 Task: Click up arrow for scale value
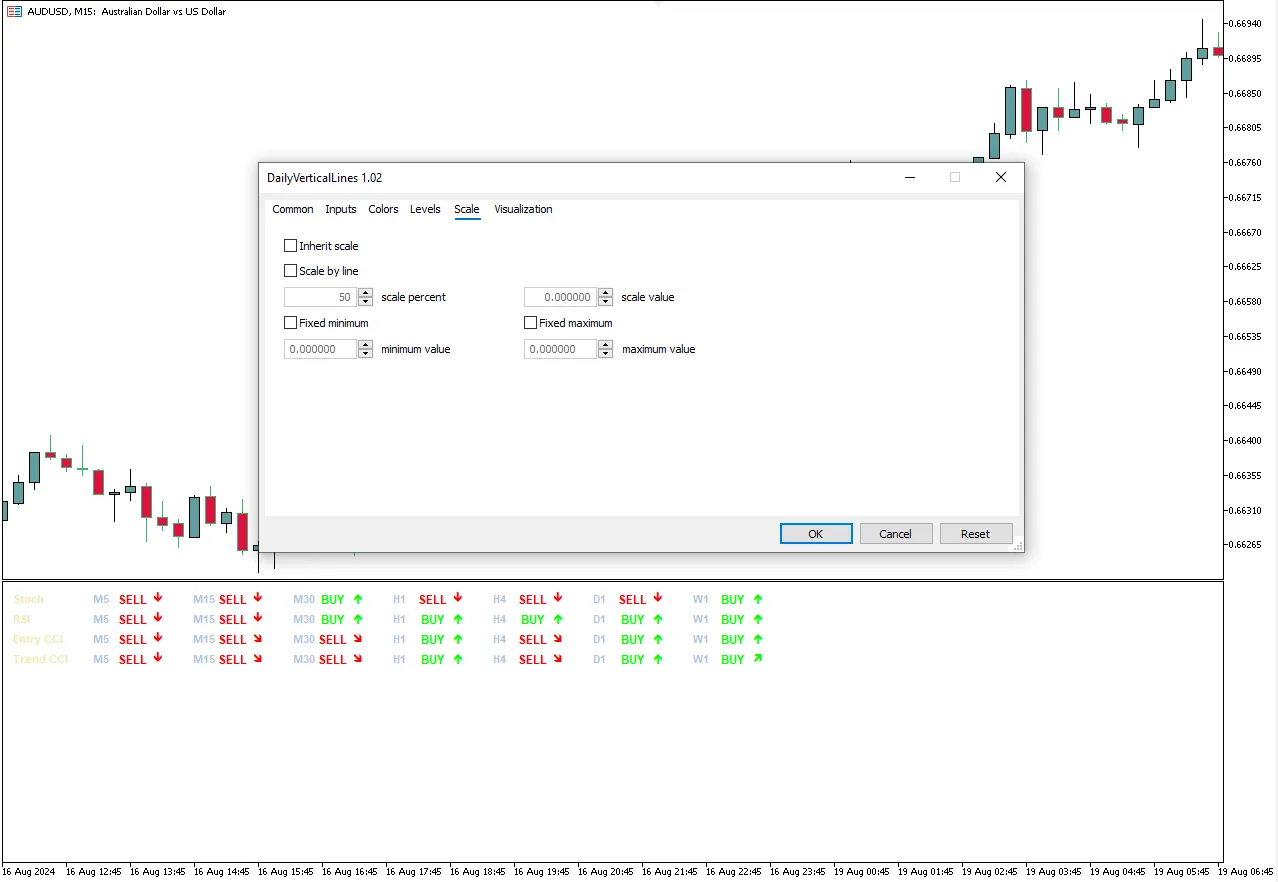click(605, 293)
